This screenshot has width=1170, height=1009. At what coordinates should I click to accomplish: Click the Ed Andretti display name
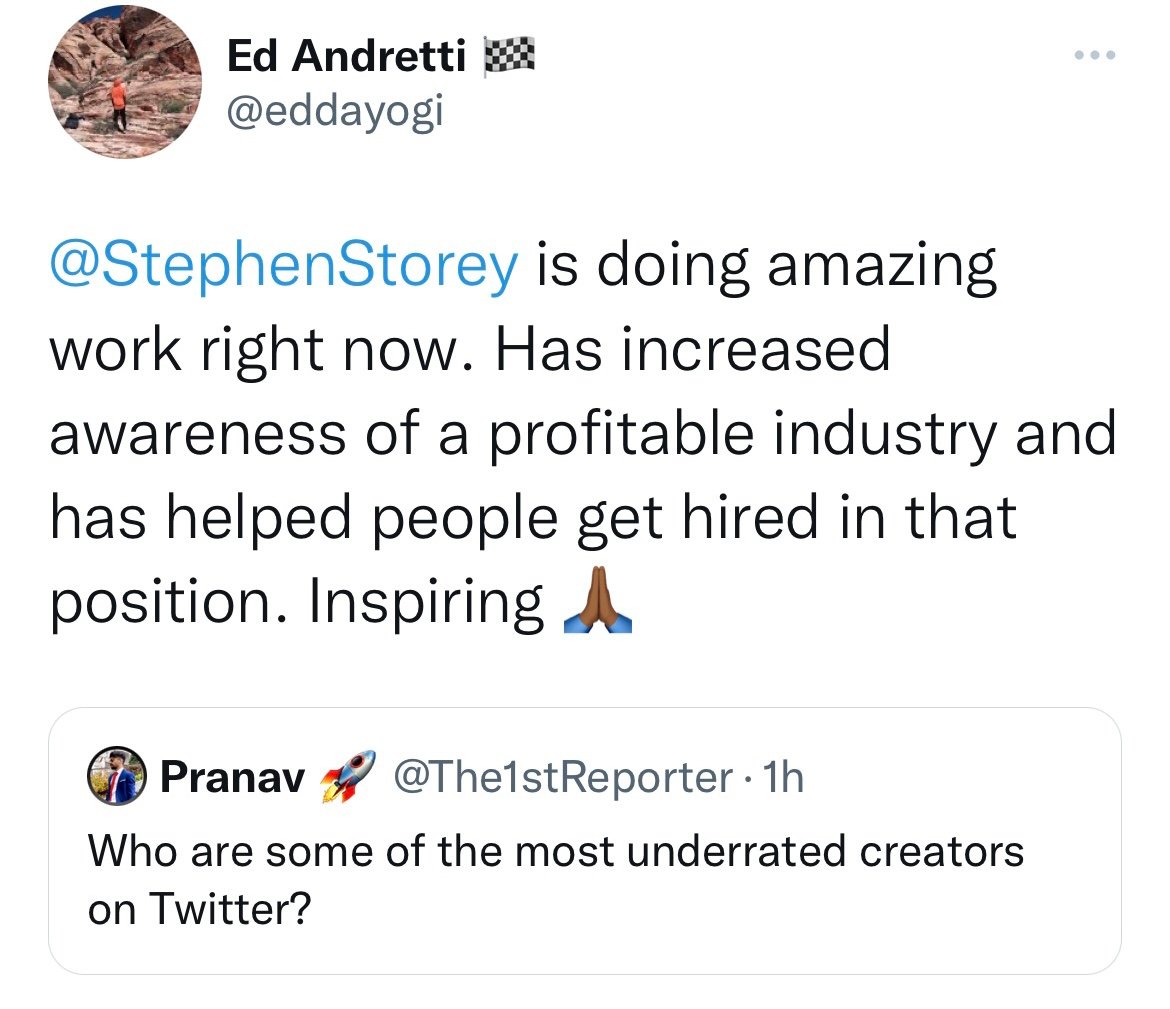coord(347,59)
